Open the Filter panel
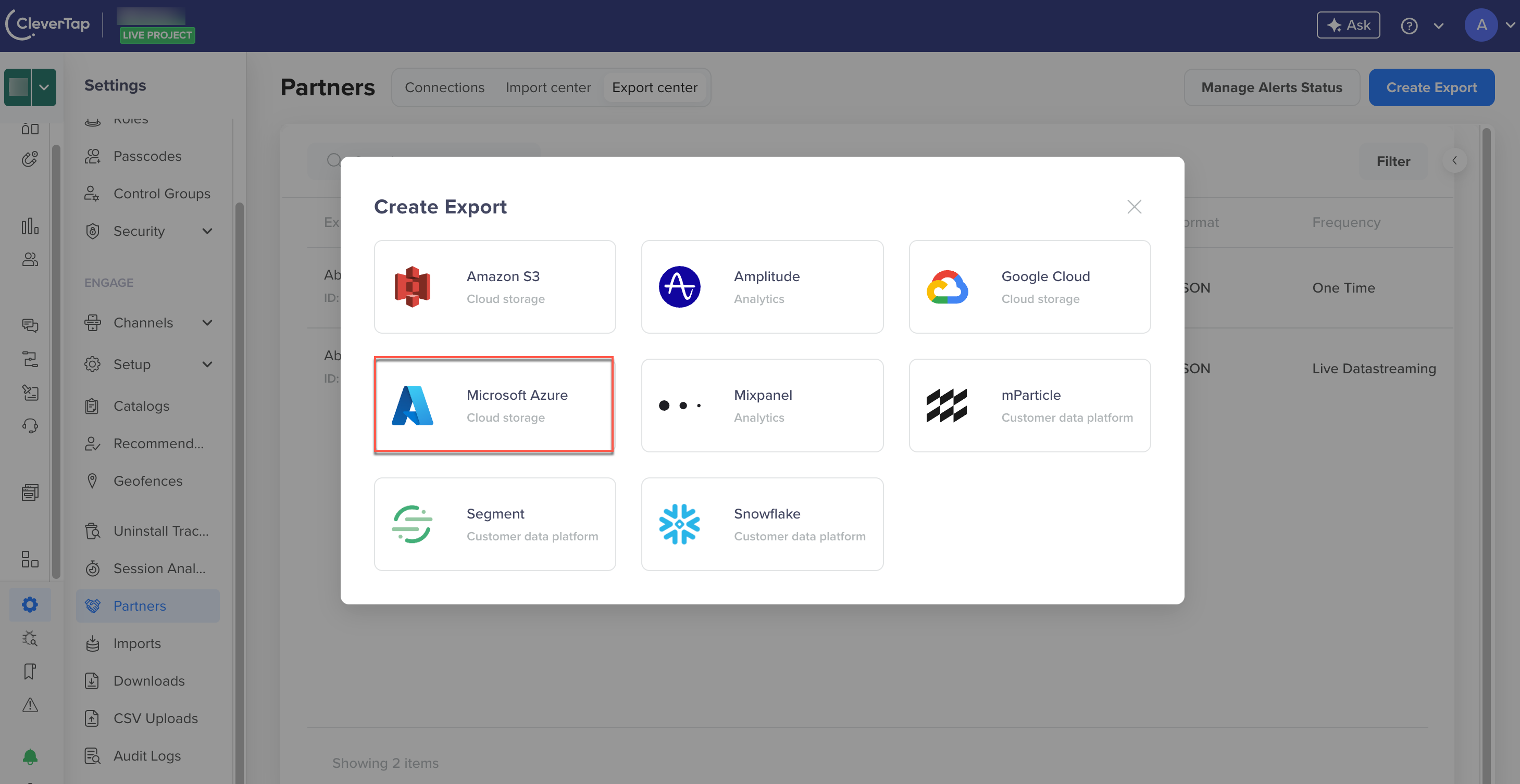This screenshot has height=784, width=1520. click(x=1393, y=161)
